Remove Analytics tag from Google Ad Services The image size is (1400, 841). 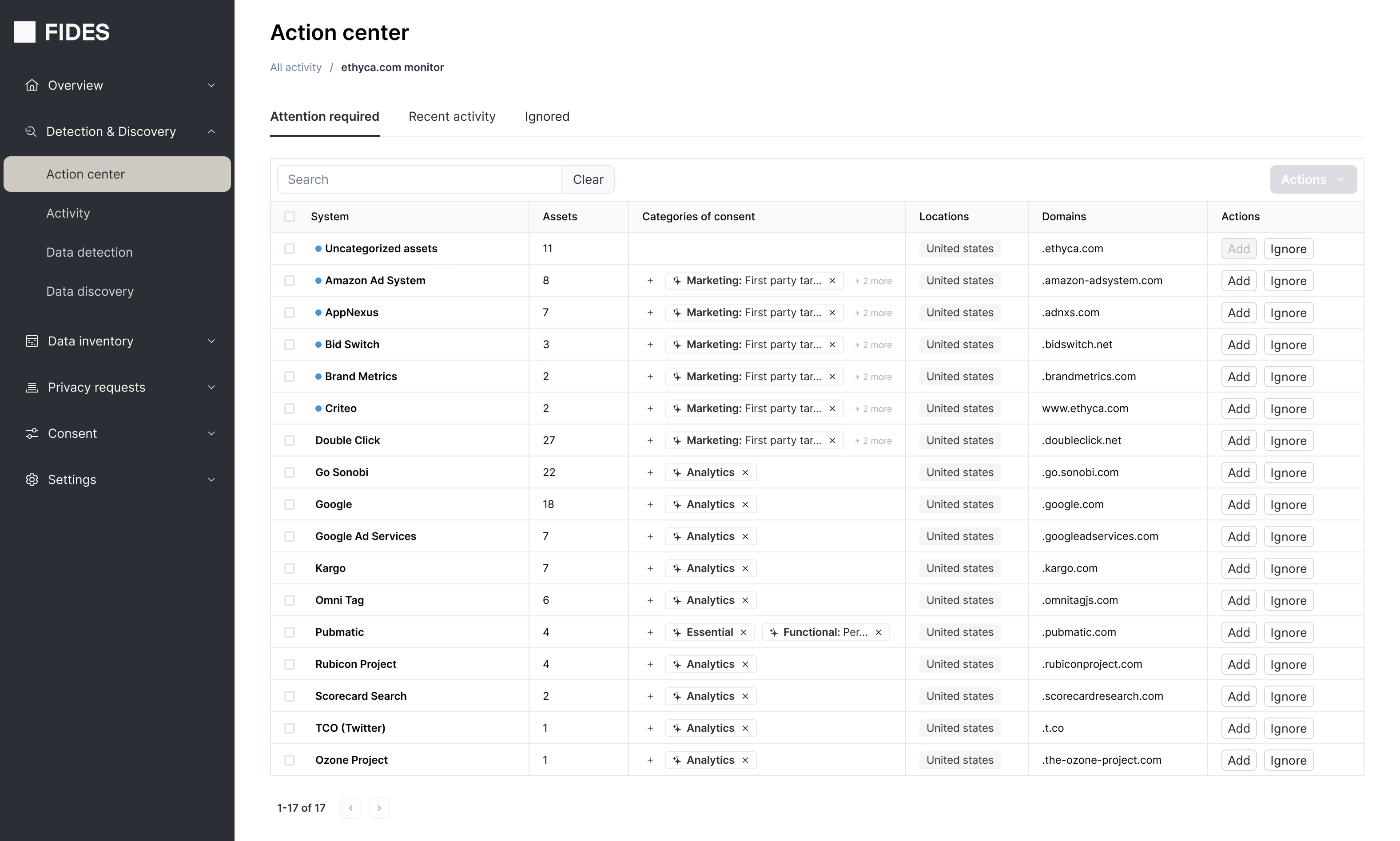[745, 537]
